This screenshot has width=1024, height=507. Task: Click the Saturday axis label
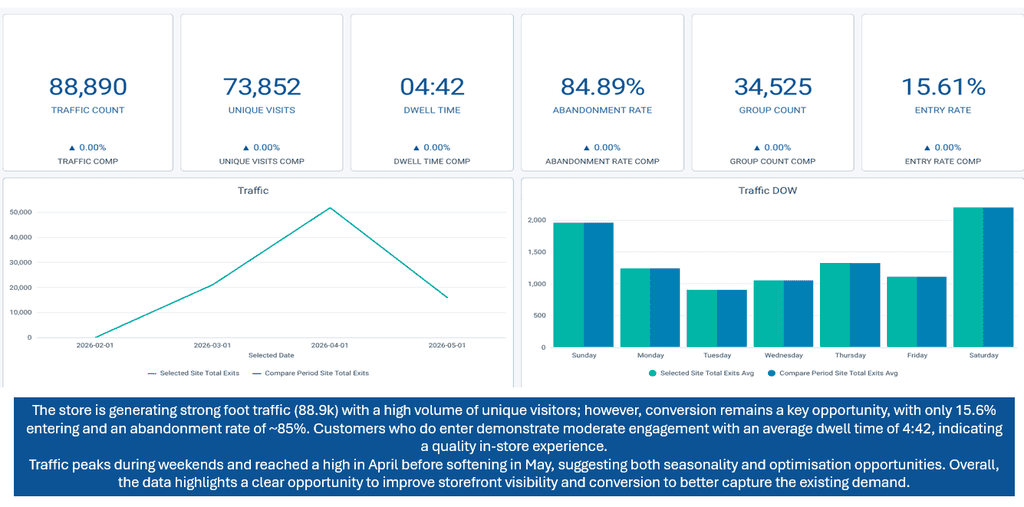(x=984, y=355)
